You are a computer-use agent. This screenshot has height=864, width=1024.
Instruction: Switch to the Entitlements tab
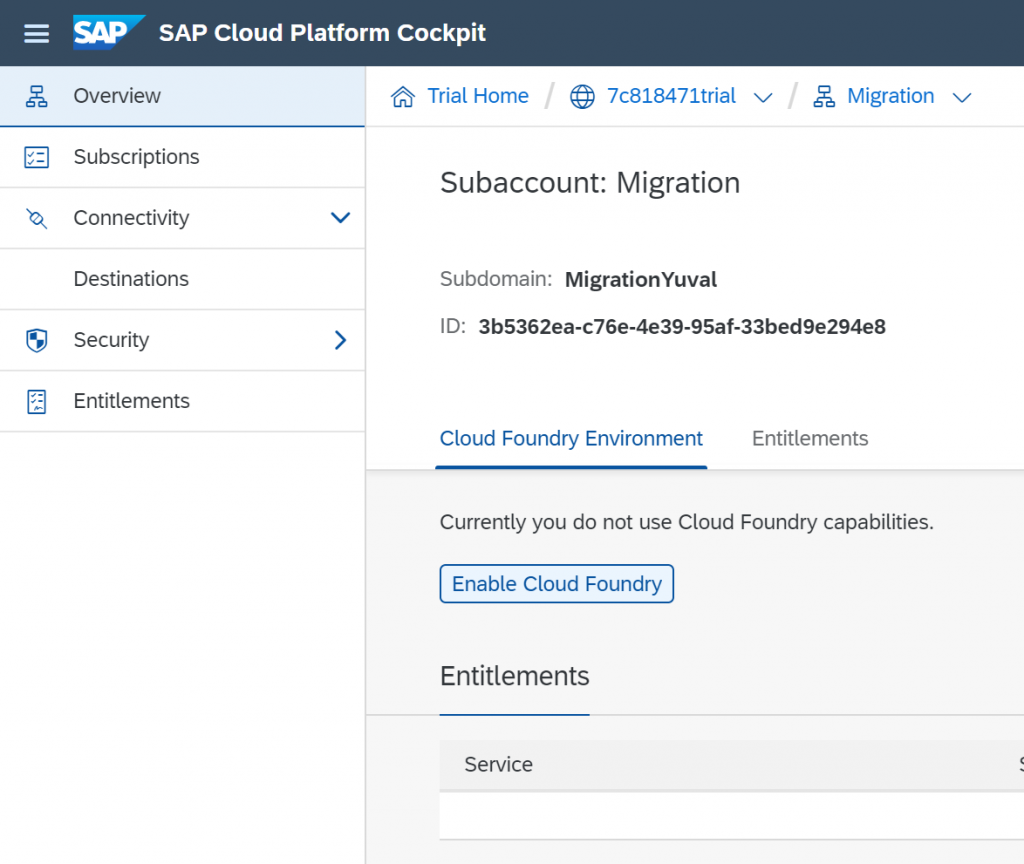pos(810,439)
